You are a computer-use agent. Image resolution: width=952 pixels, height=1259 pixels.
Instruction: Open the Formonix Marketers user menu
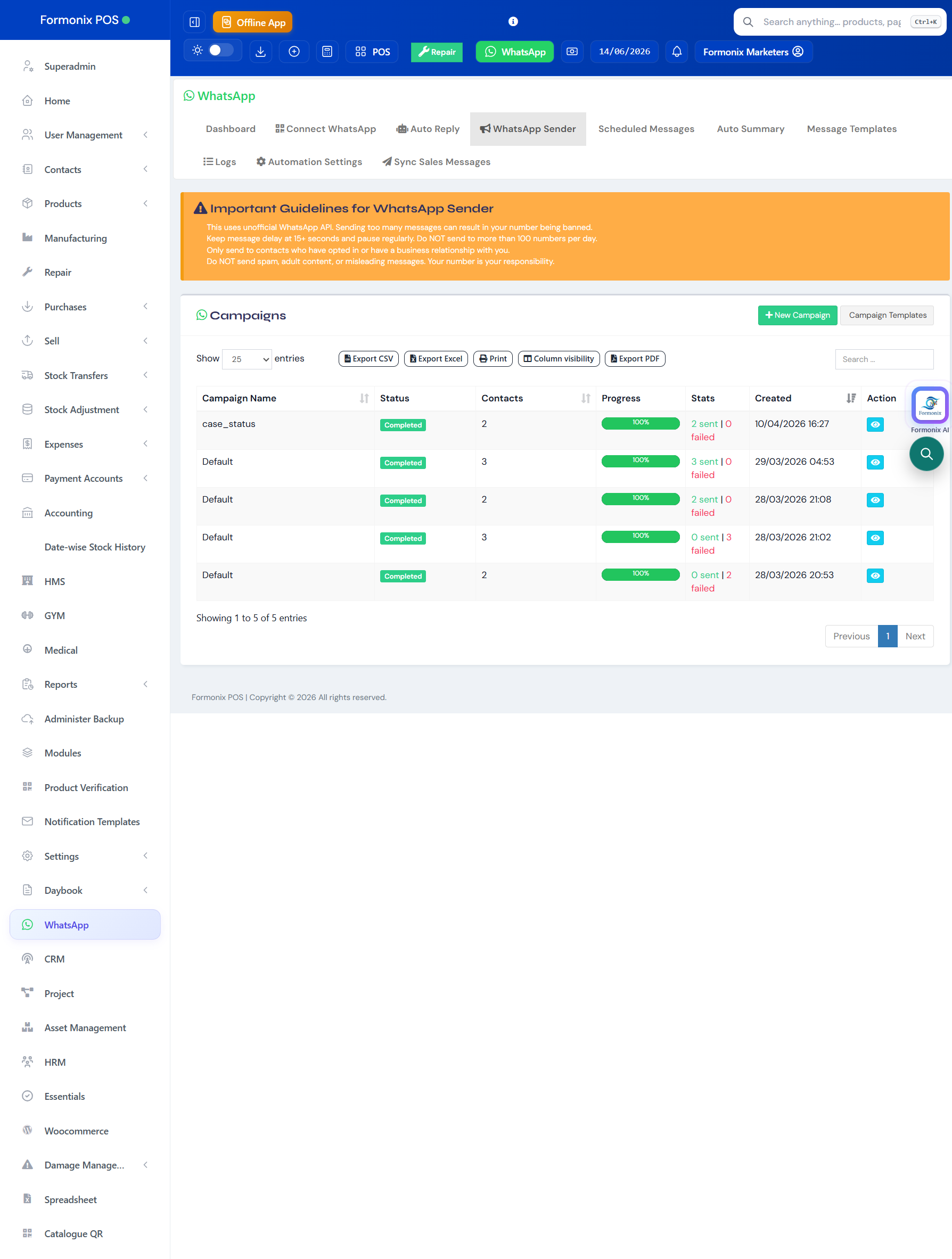pyautogui.click(x=753, y=52)
